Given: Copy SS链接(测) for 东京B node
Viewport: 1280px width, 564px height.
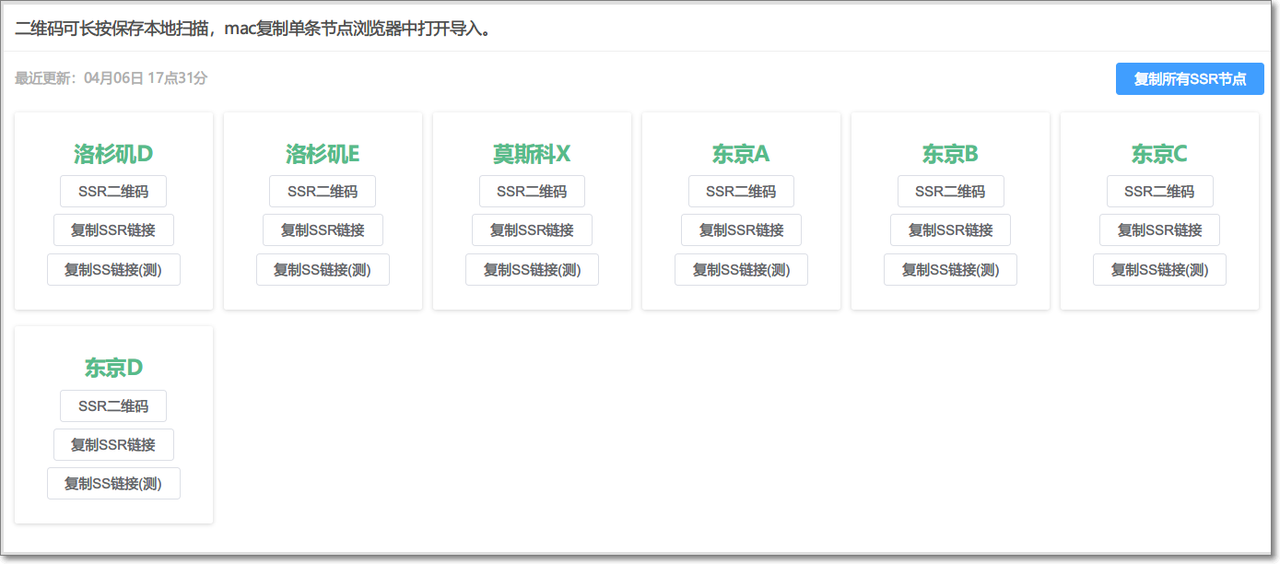Looking at the screenshot, I should [x=950, y=269].
